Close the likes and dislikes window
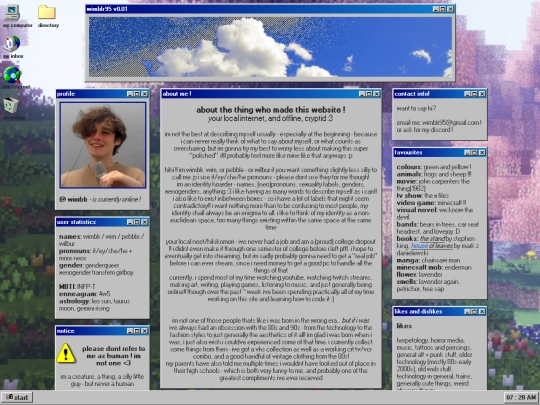The image size is (540, 405). click(482, 312)
